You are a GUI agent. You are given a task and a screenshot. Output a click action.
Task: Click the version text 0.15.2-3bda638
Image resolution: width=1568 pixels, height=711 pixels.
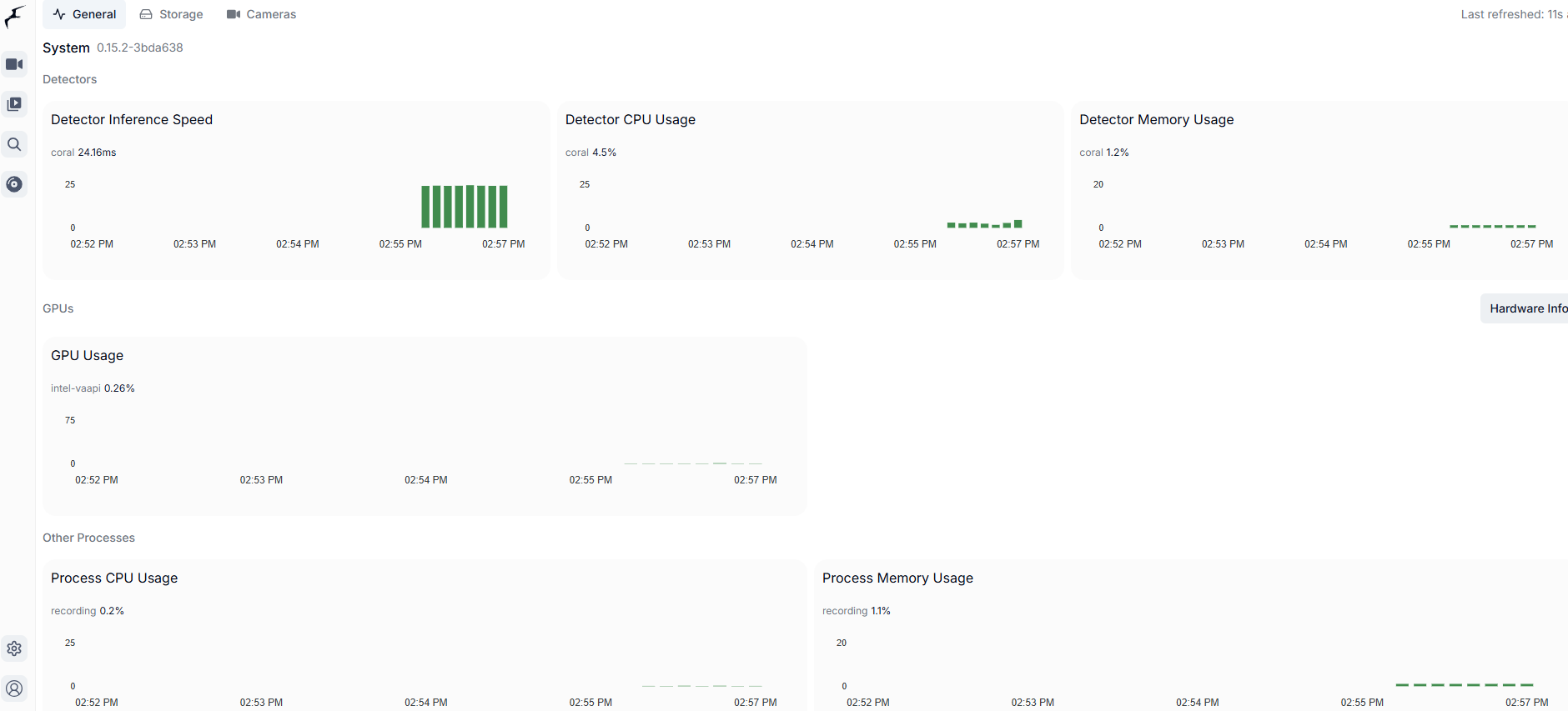click(x=139, y=48)
